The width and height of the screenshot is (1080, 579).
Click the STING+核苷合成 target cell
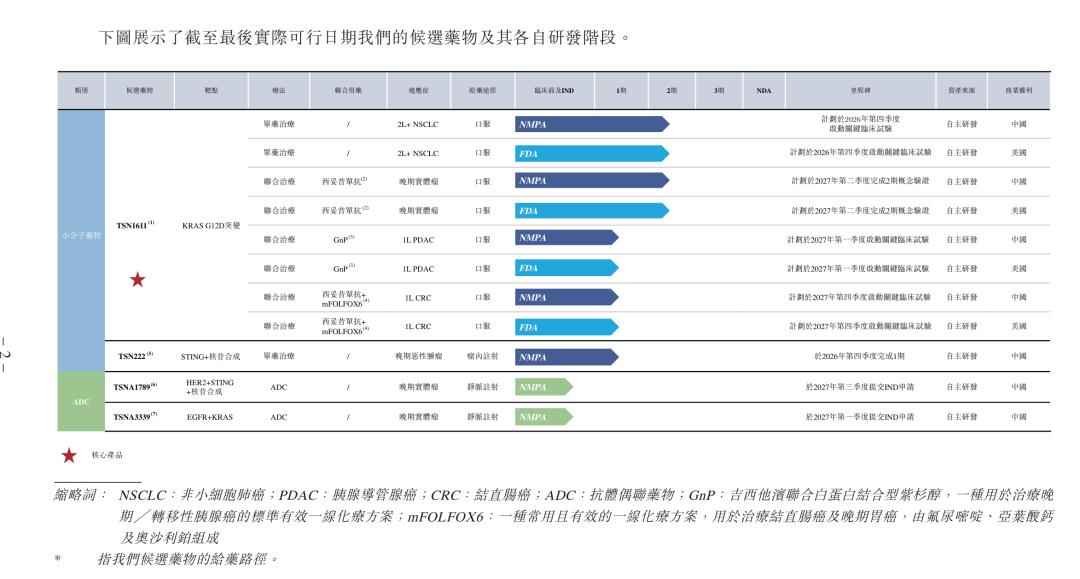point(210,357)
